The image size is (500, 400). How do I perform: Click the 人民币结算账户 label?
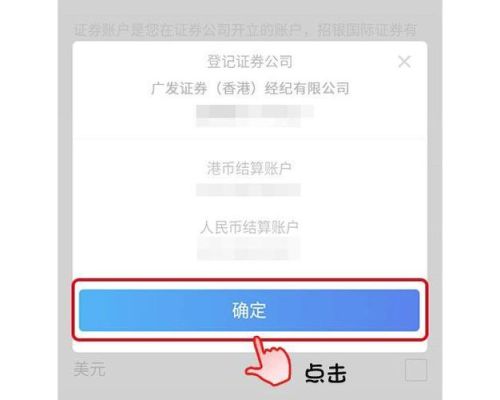tap(249, 227)
